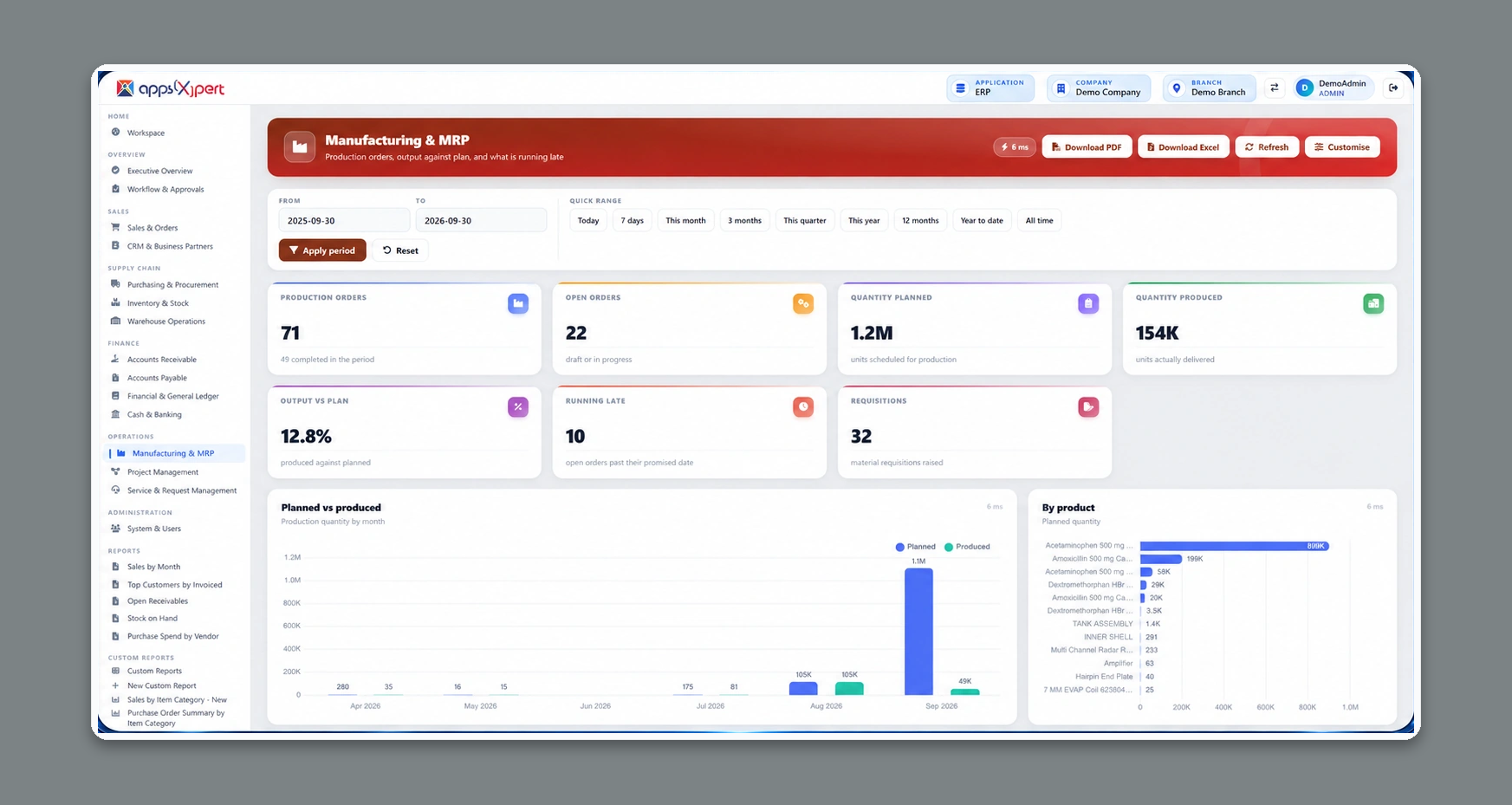Click the Acetaminophen 899K product bar
The height and width of the screenshot is (805, 1512).
click(1234, 546)
